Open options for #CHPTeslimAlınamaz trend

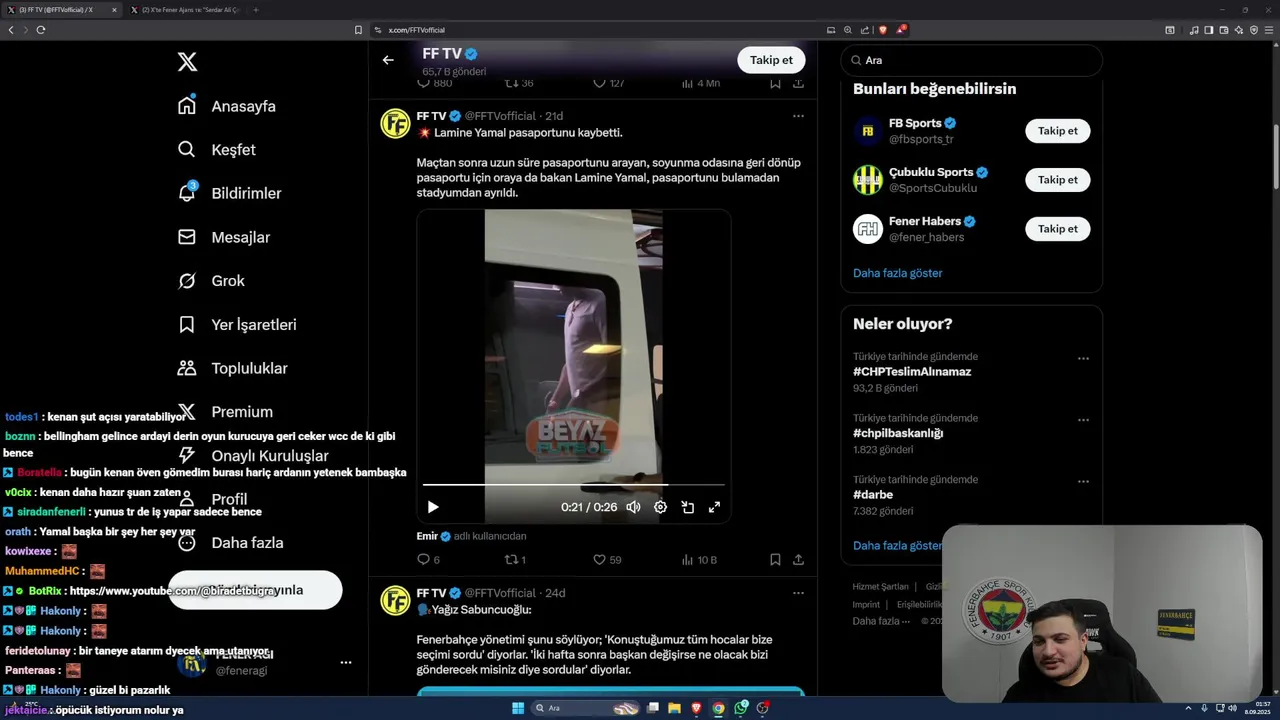click(1083, 359)
